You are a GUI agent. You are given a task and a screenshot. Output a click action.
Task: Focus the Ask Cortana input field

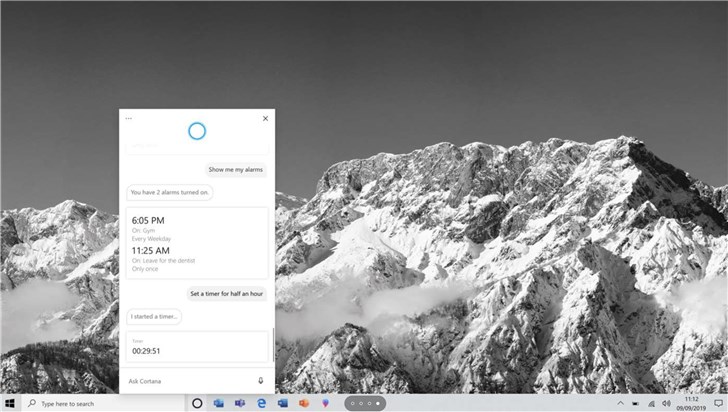coord(190,381)
